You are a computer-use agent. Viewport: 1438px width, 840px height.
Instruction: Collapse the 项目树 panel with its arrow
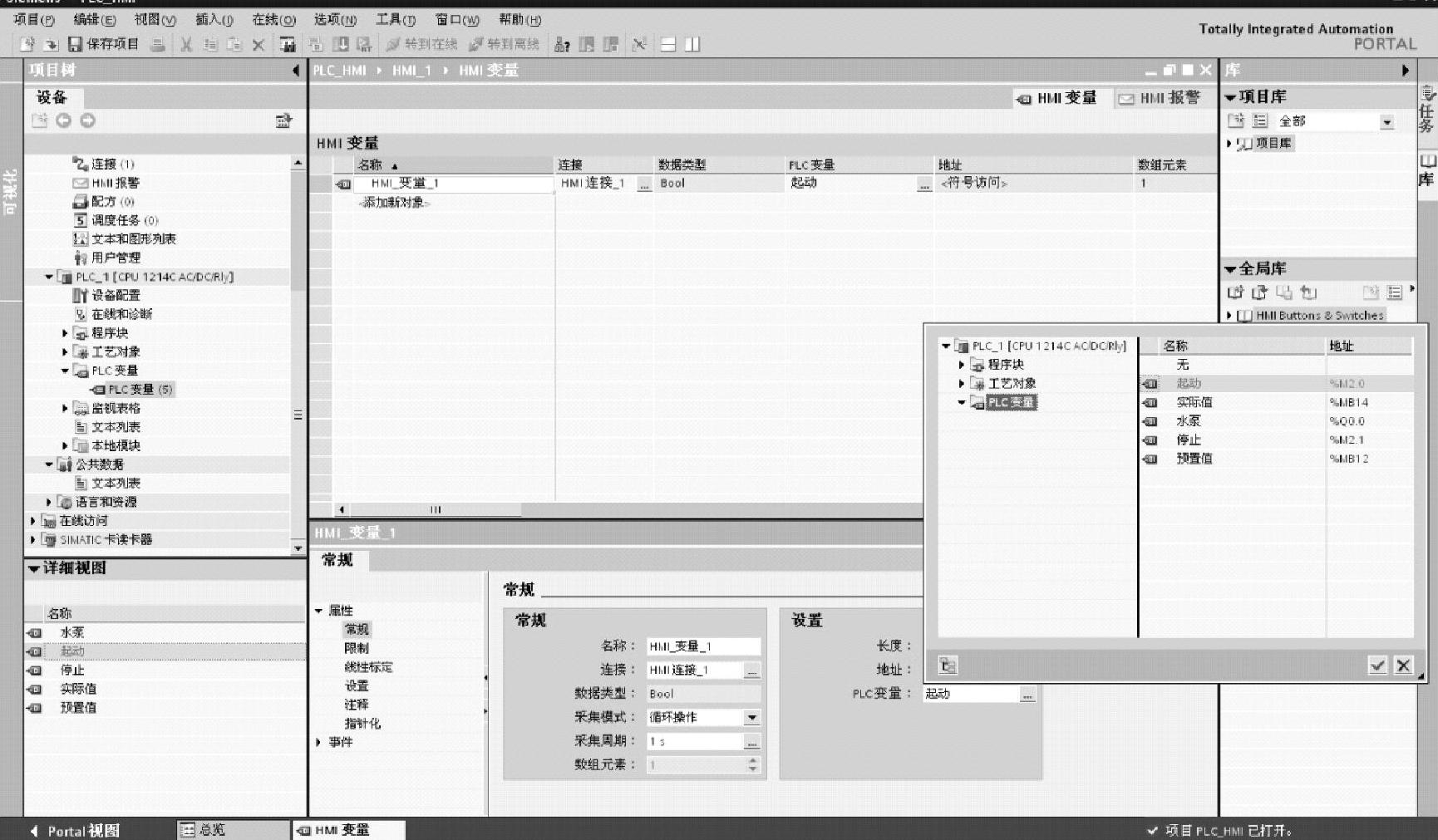click(296, 71)
